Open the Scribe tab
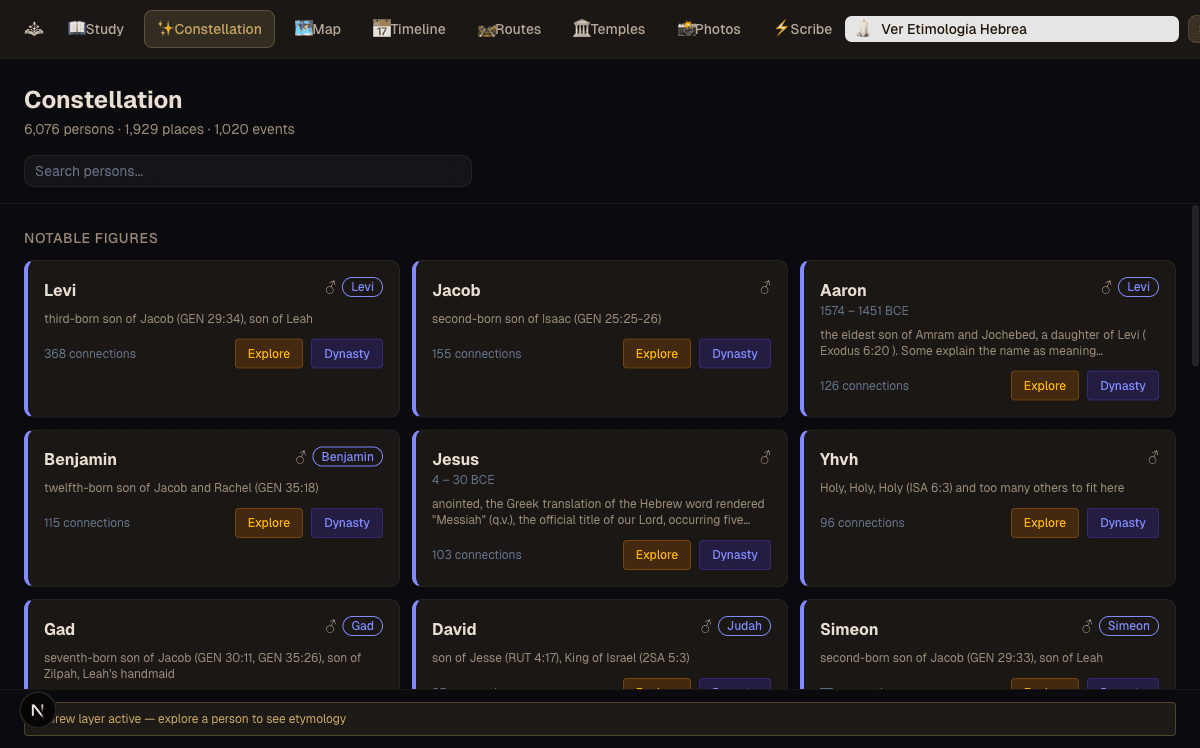The image size is (1200, 748). click(803, 29)
